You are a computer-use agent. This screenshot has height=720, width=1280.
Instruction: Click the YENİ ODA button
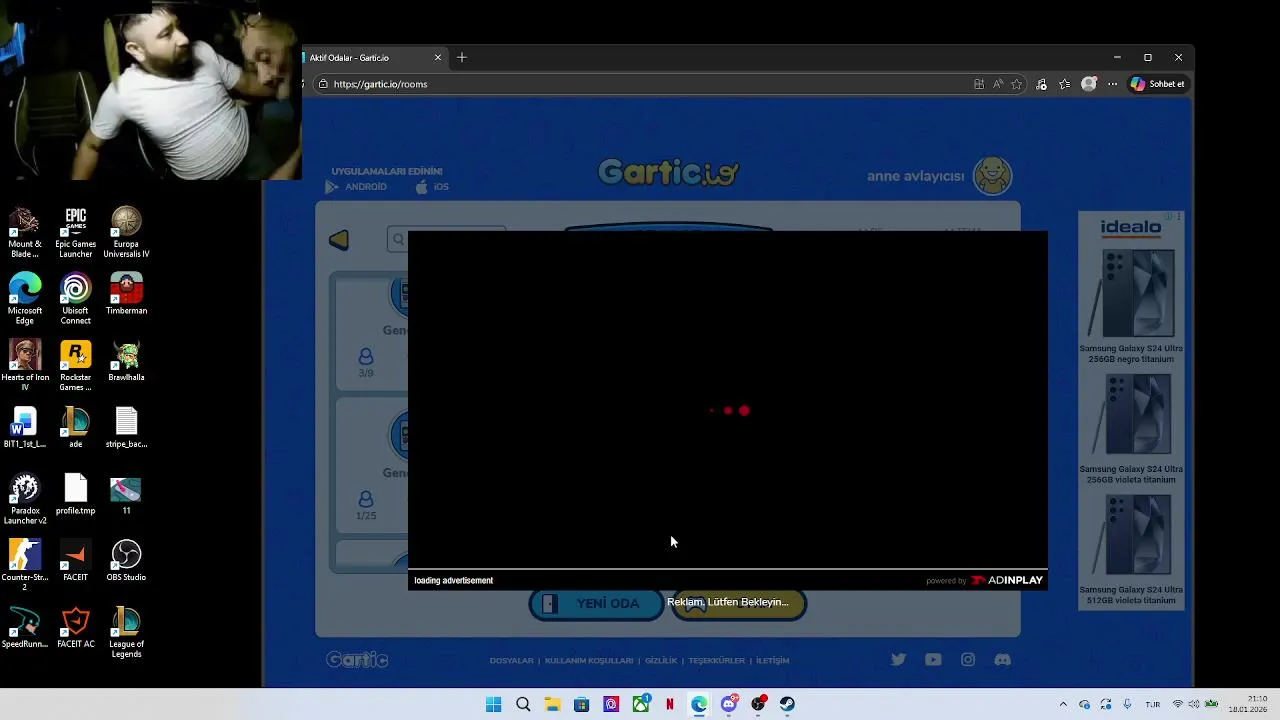point(596,604)
